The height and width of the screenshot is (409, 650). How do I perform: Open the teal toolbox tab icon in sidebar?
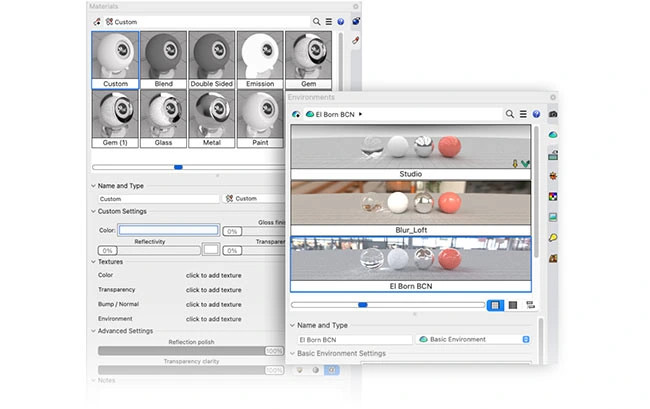553,155
